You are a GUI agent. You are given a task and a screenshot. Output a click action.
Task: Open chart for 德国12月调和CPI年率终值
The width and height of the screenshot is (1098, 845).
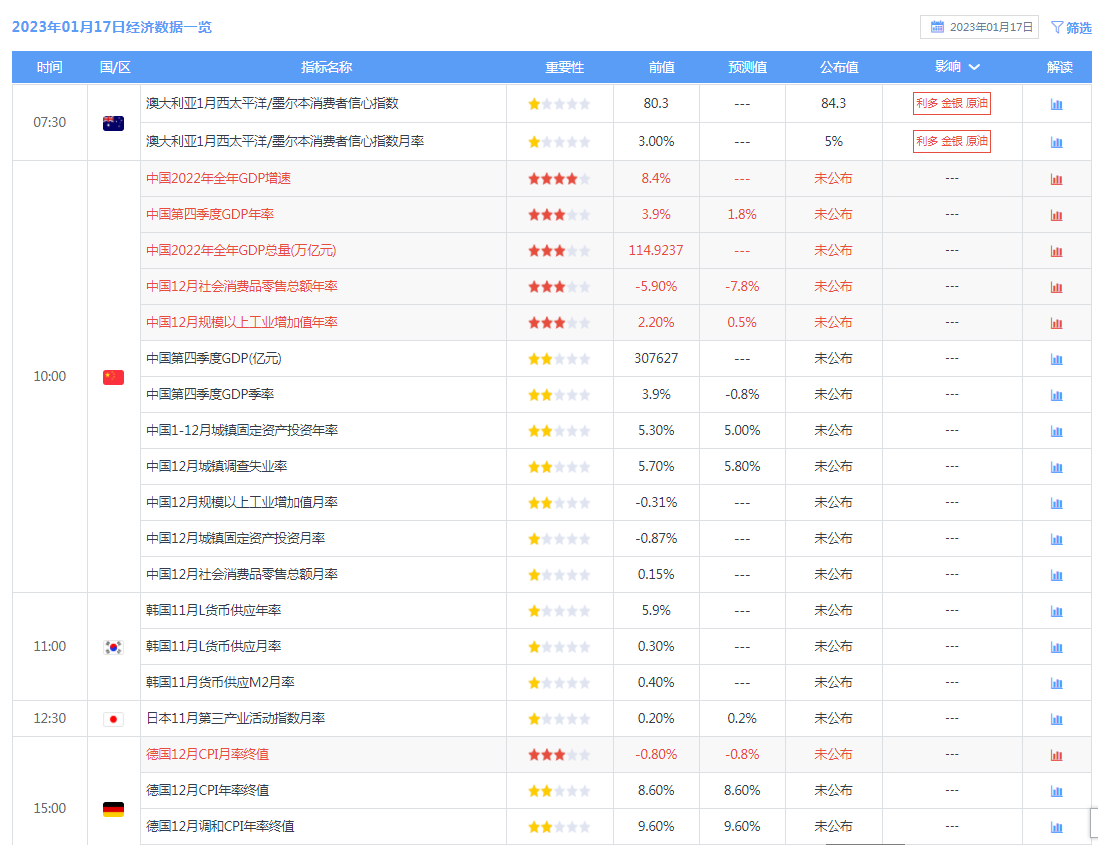(1056, 827)
